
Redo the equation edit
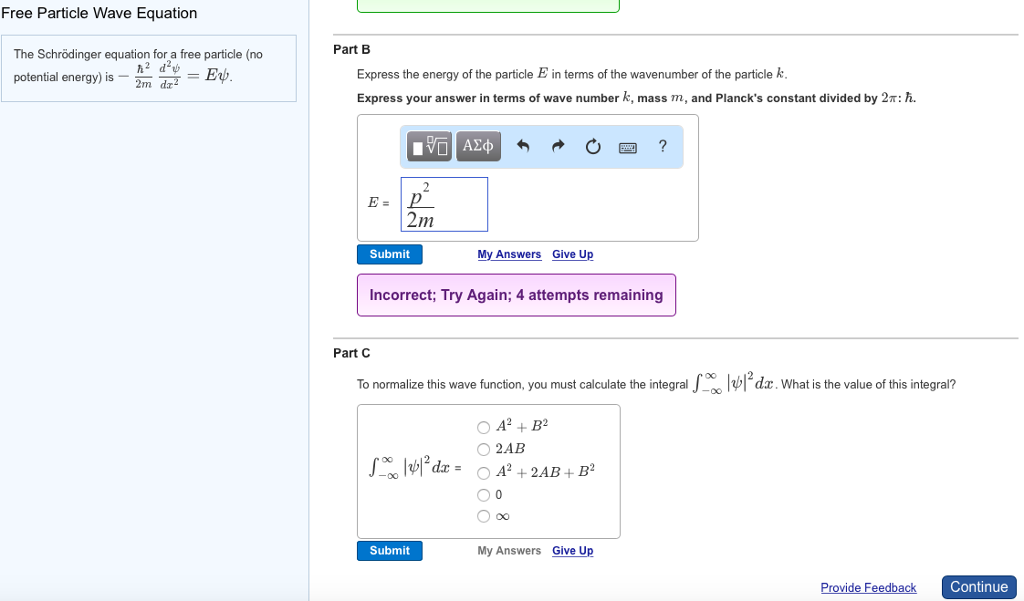click(557, 146)
